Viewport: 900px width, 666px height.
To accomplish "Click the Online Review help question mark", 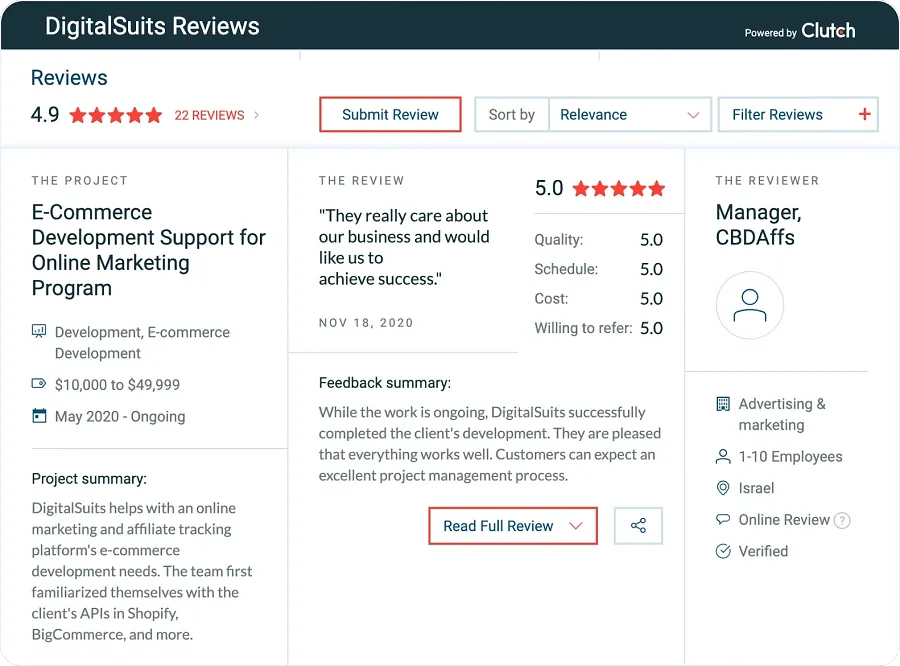I will 841,521.
